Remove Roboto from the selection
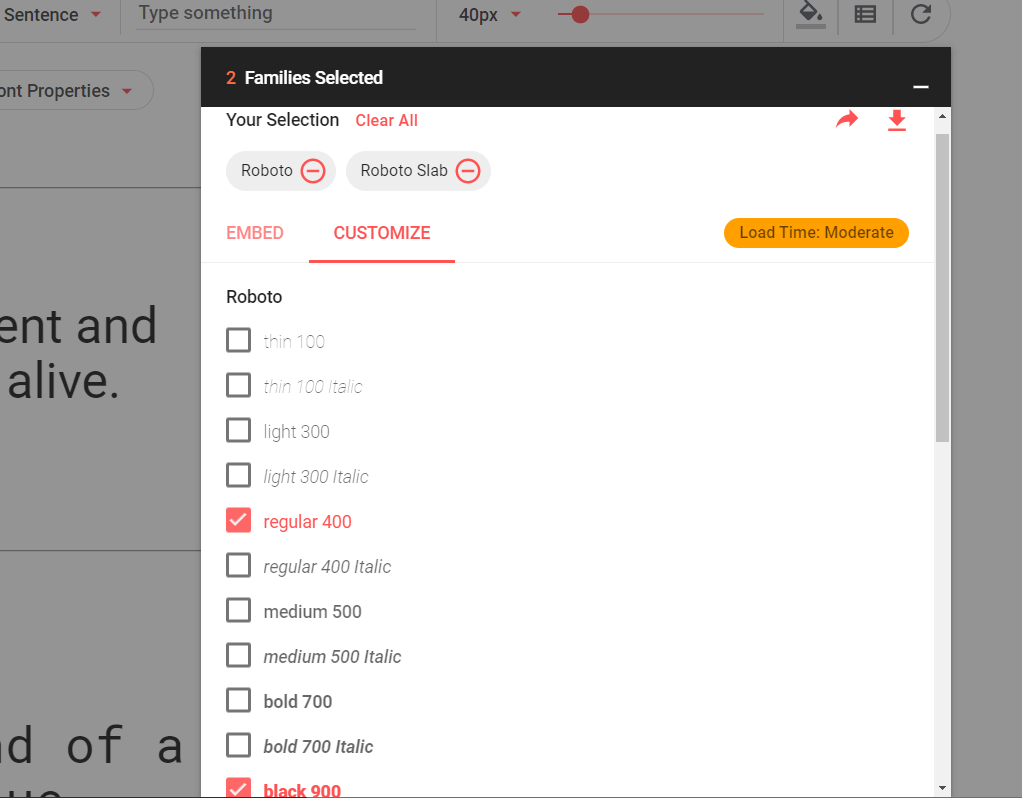This screenshot has height=798, width=1022. click(313, 171)
